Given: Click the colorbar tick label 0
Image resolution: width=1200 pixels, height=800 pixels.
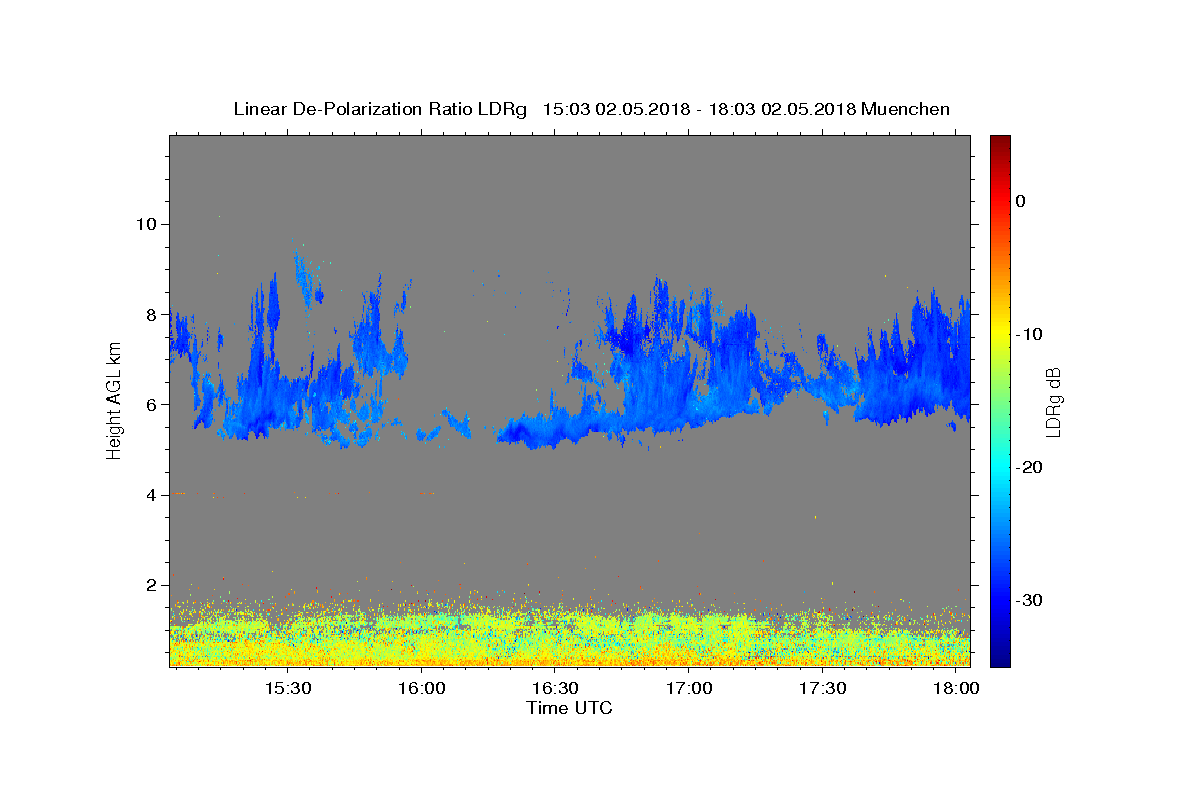Looking at the screenshot, I should 1020,201.
